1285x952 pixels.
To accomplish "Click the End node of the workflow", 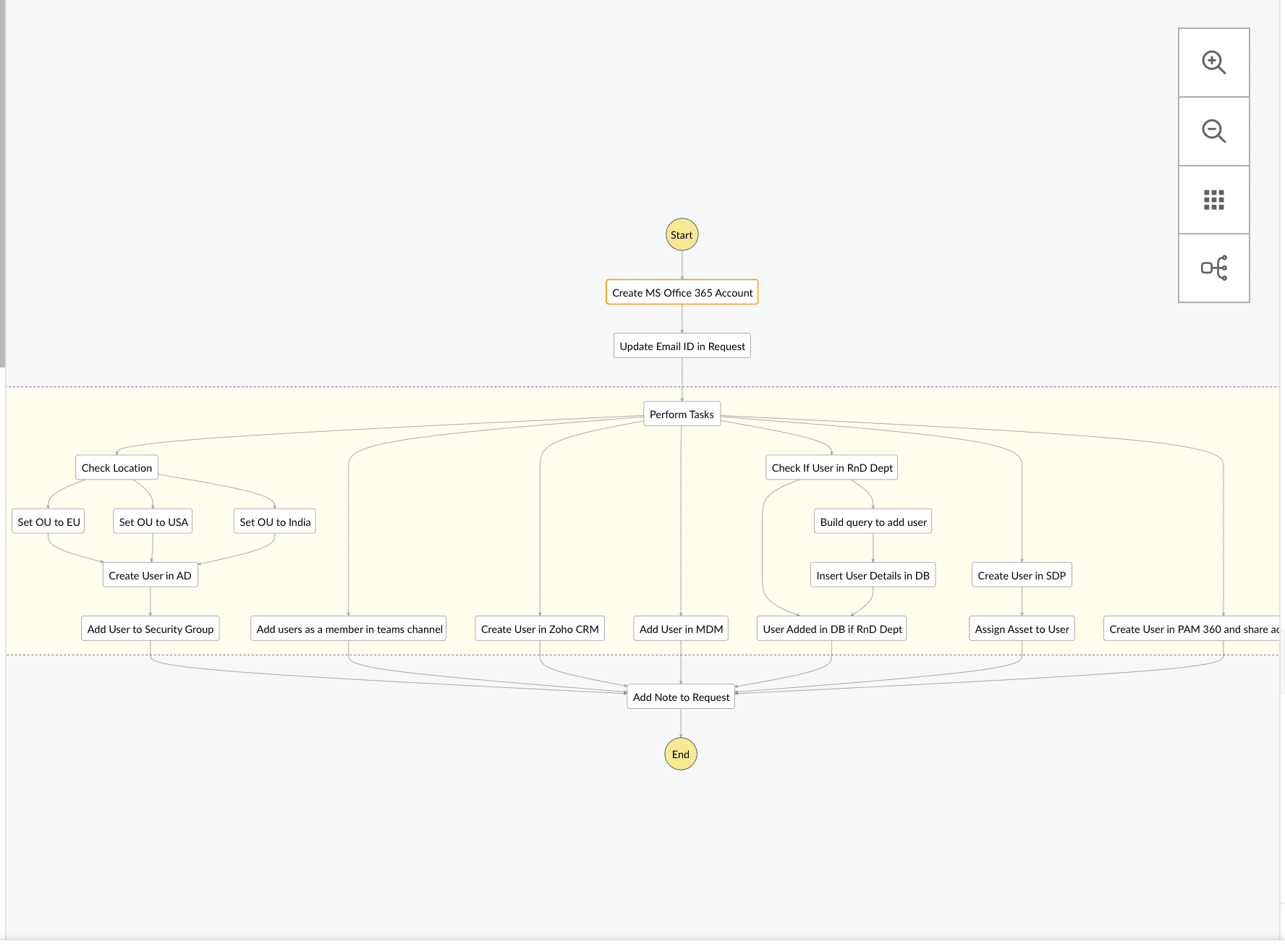I will [680, 754].
